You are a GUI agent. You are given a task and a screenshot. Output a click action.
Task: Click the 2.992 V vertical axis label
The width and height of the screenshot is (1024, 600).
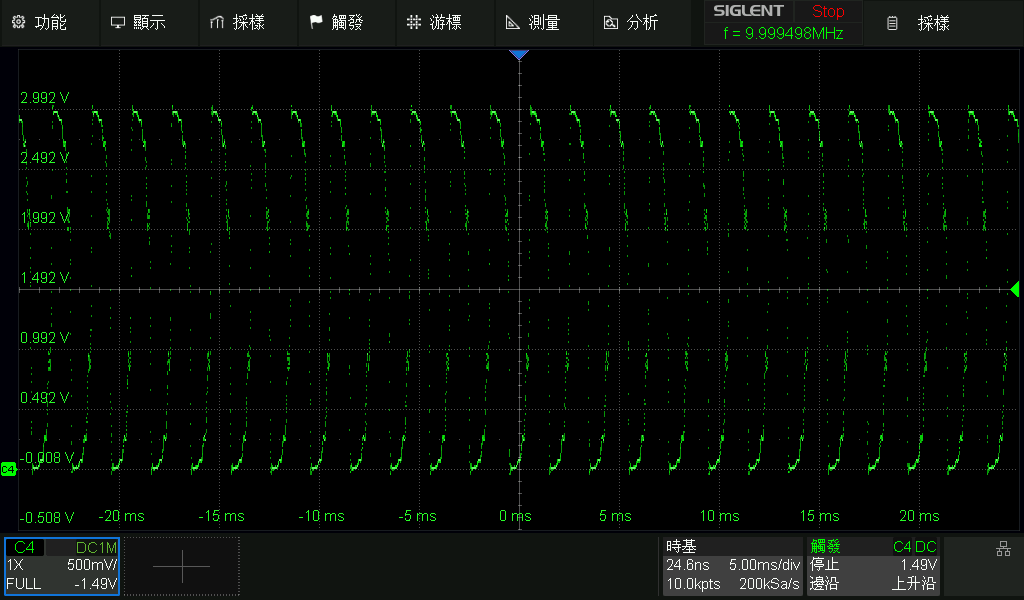44,98
